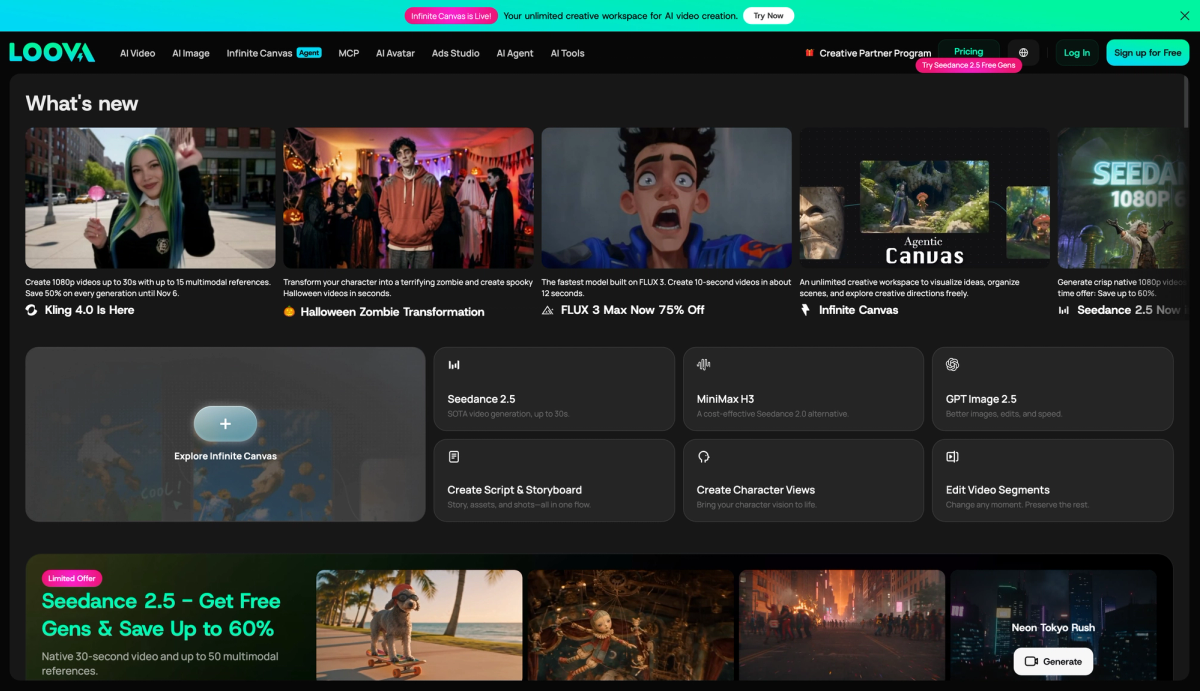Open the fiery city street video thumbnail
This screenshot has height=691, width=1200.
[842, 625]
